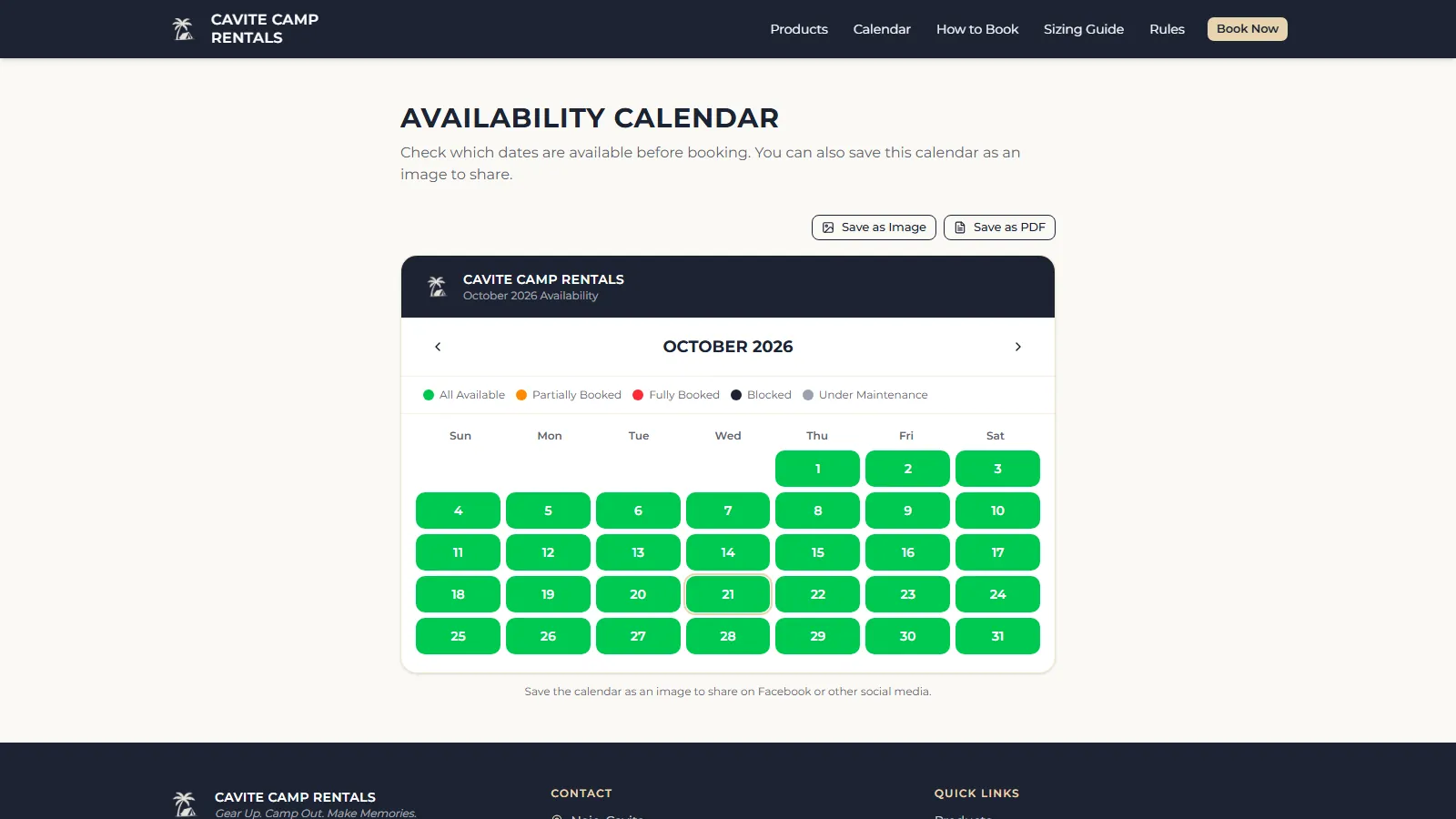Select October 21 on the calendar
This screenshot has height=819, width=1456.
728,594
